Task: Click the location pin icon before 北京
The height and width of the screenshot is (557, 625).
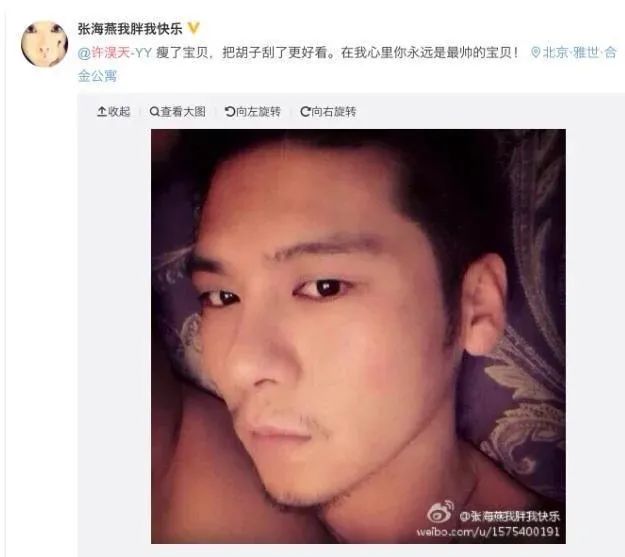Action: [536, 52]
